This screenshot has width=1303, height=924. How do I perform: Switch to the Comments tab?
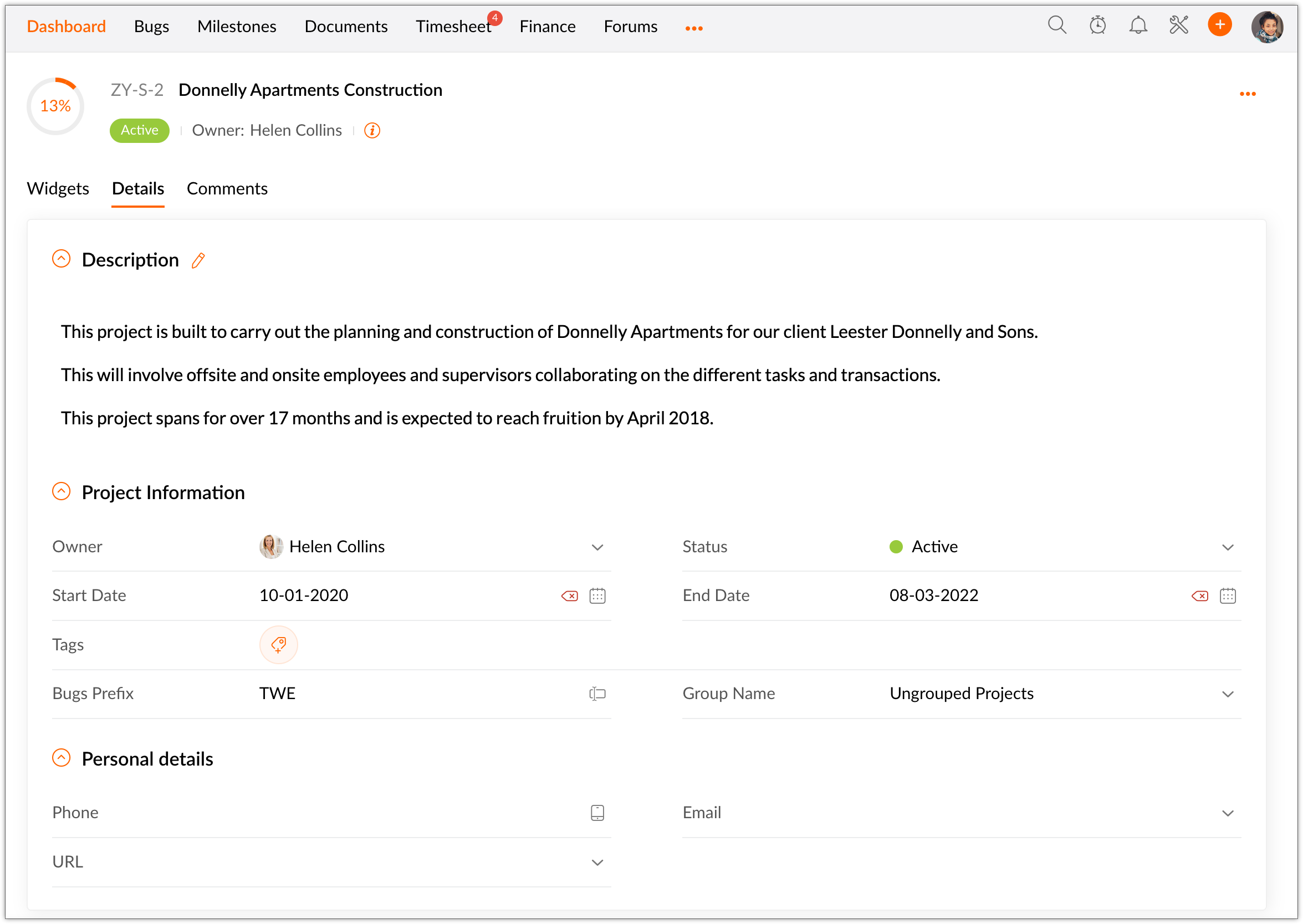(227, 188)
